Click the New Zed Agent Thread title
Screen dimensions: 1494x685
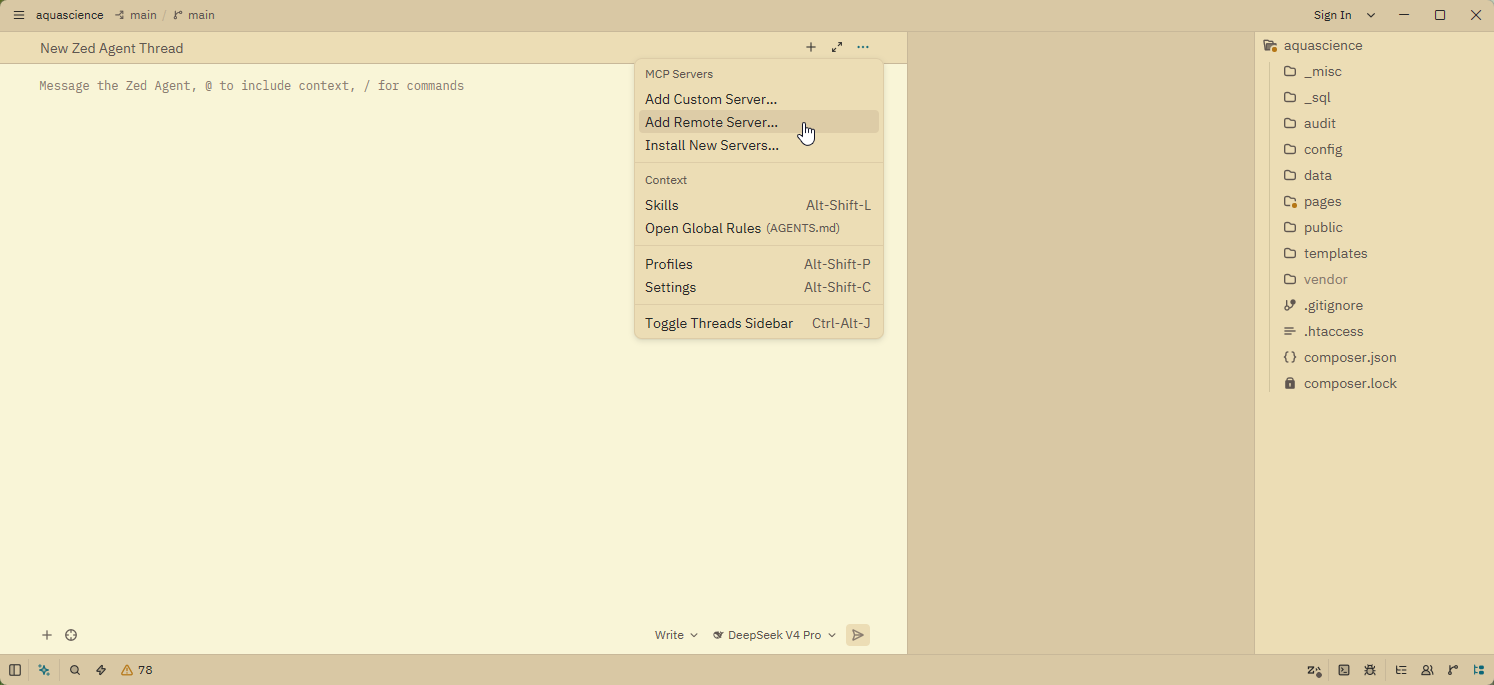[x=112, y=48]
